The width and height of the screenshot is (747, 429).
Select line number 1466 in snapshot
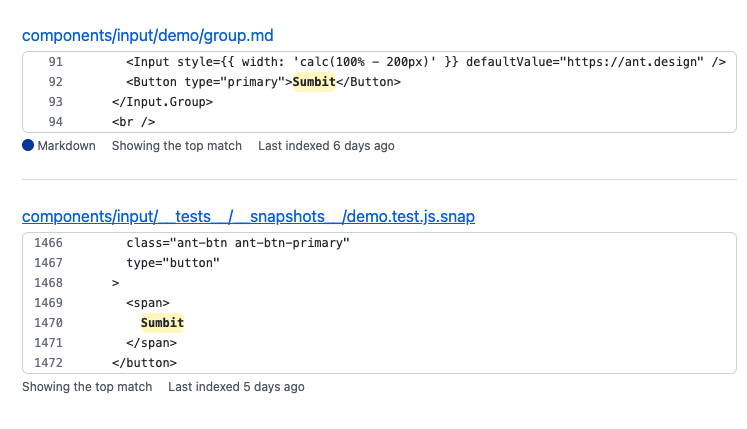pyautogui.click(x=48, y=243)
